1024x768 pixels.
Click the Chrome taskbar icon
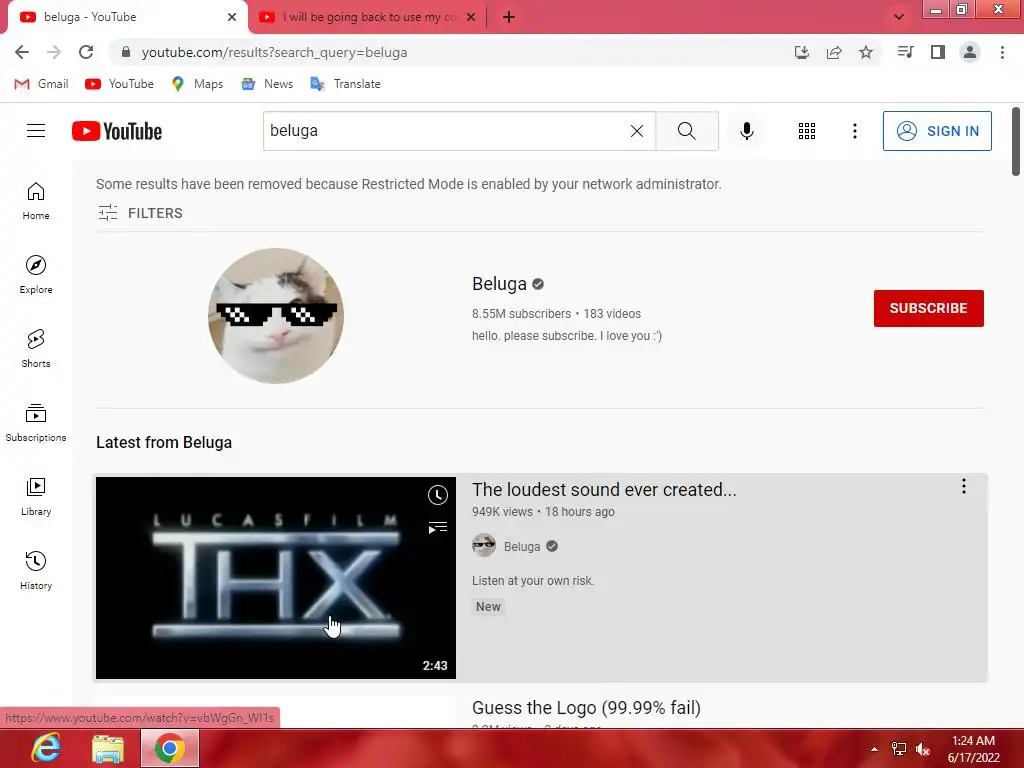coord(169,748)
